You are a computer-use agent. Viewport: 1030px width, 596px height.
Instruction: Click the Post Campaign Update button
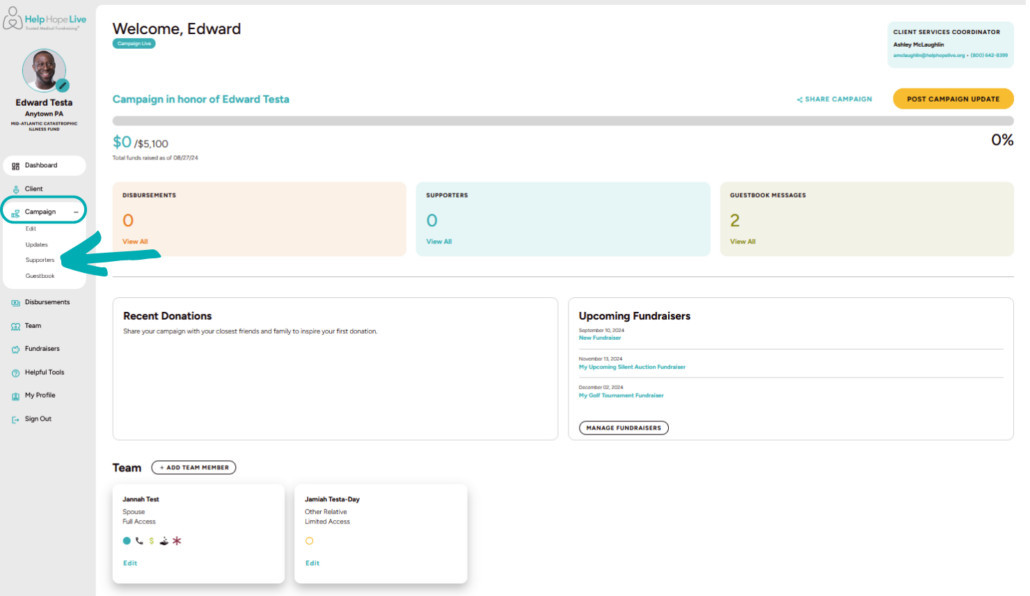point(953,99)
